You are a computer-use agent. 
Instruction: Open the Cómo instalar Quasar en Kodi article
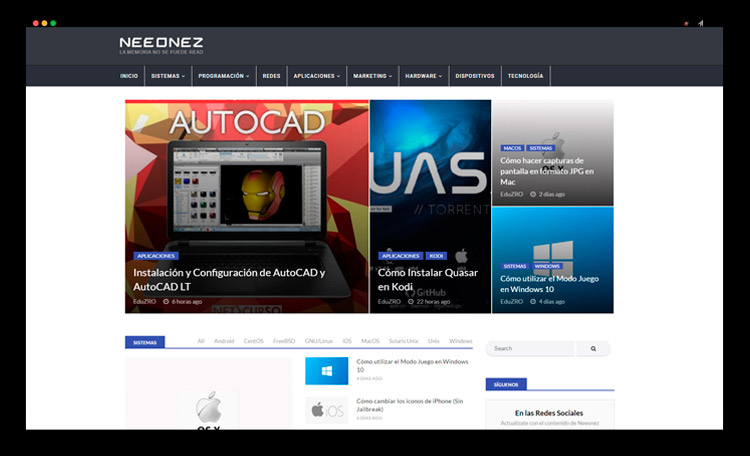tap(428, 279)
